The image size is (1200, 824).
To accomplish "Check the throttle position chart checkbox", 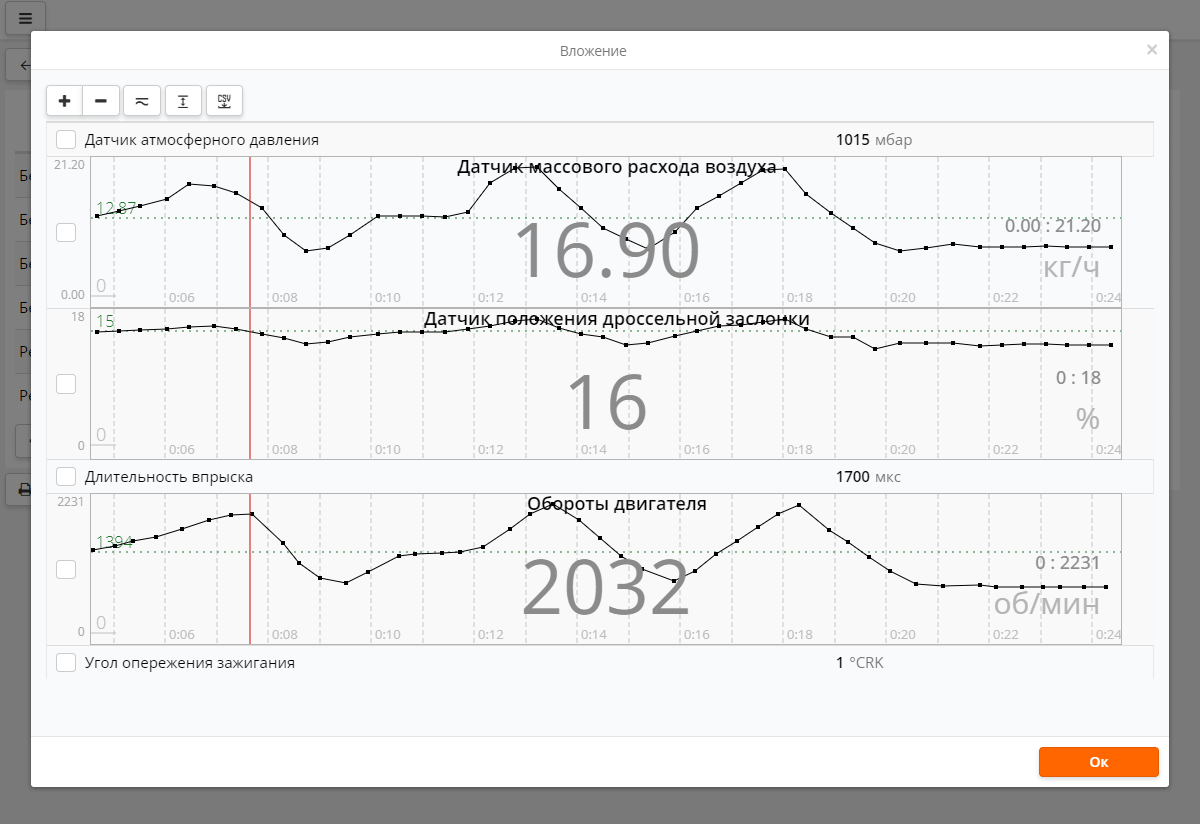I will [x=66, y=384].
